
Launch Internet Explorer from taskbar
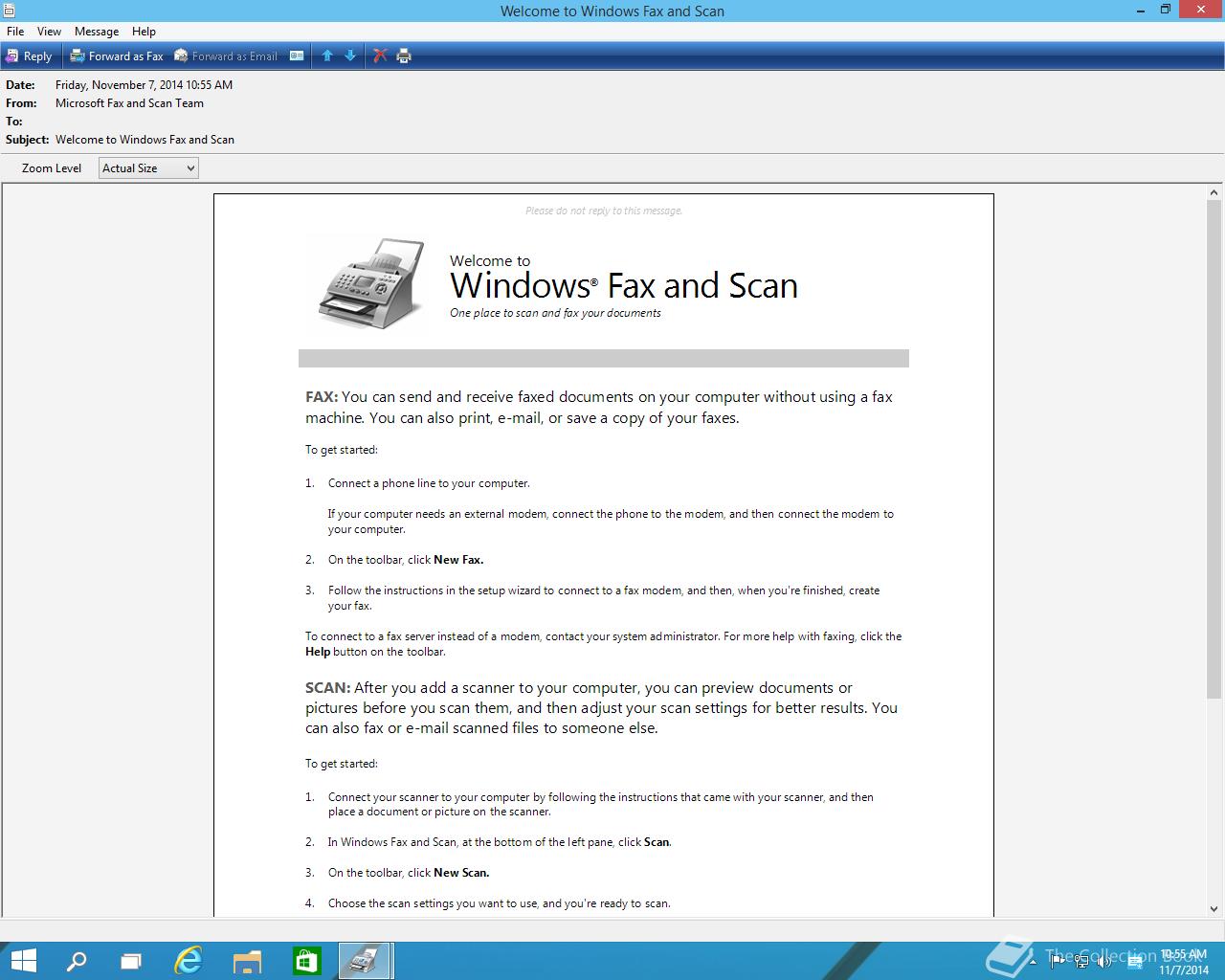tap(189, 961)
